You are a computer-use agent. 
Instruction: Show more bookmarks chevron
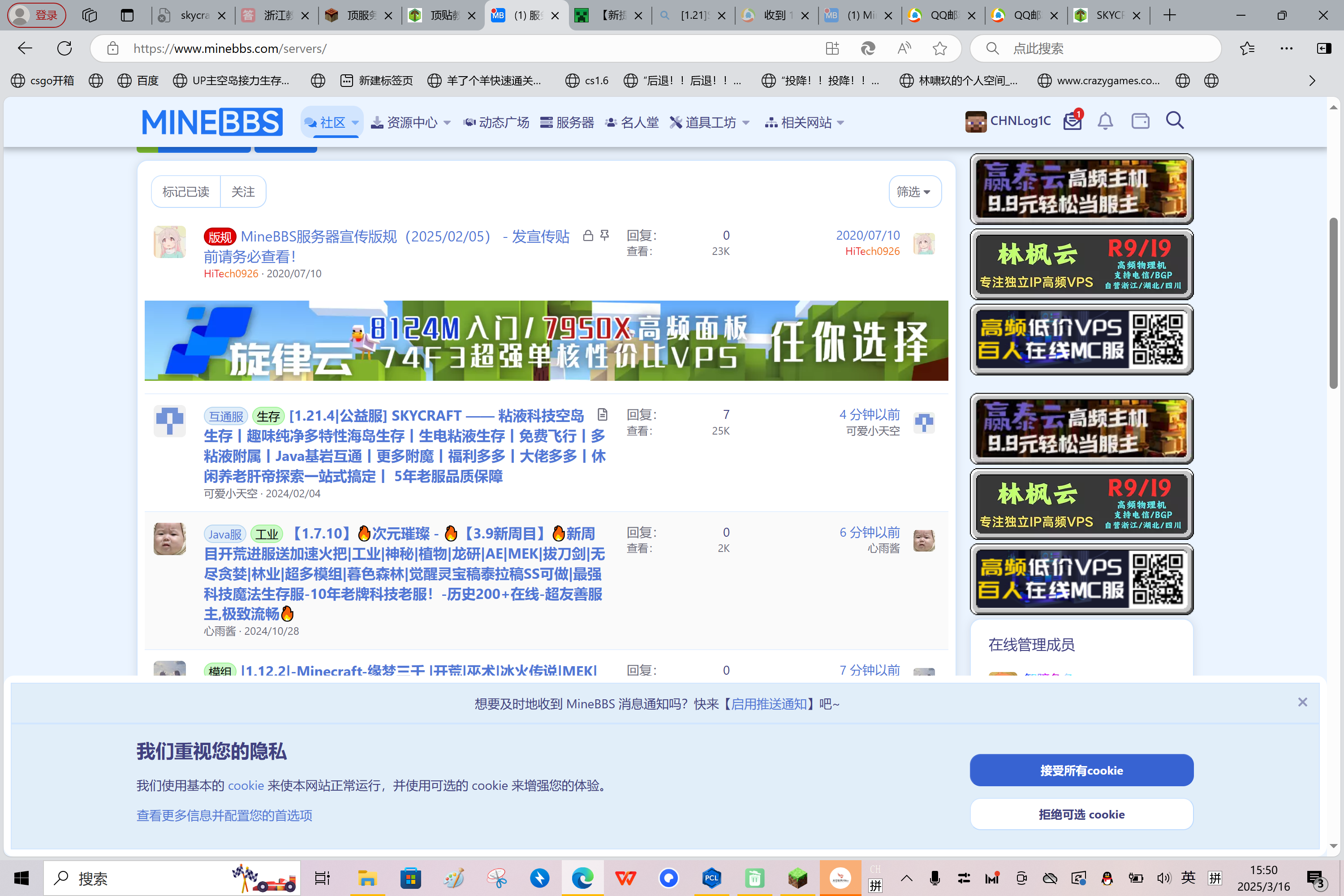[1312, 81]
